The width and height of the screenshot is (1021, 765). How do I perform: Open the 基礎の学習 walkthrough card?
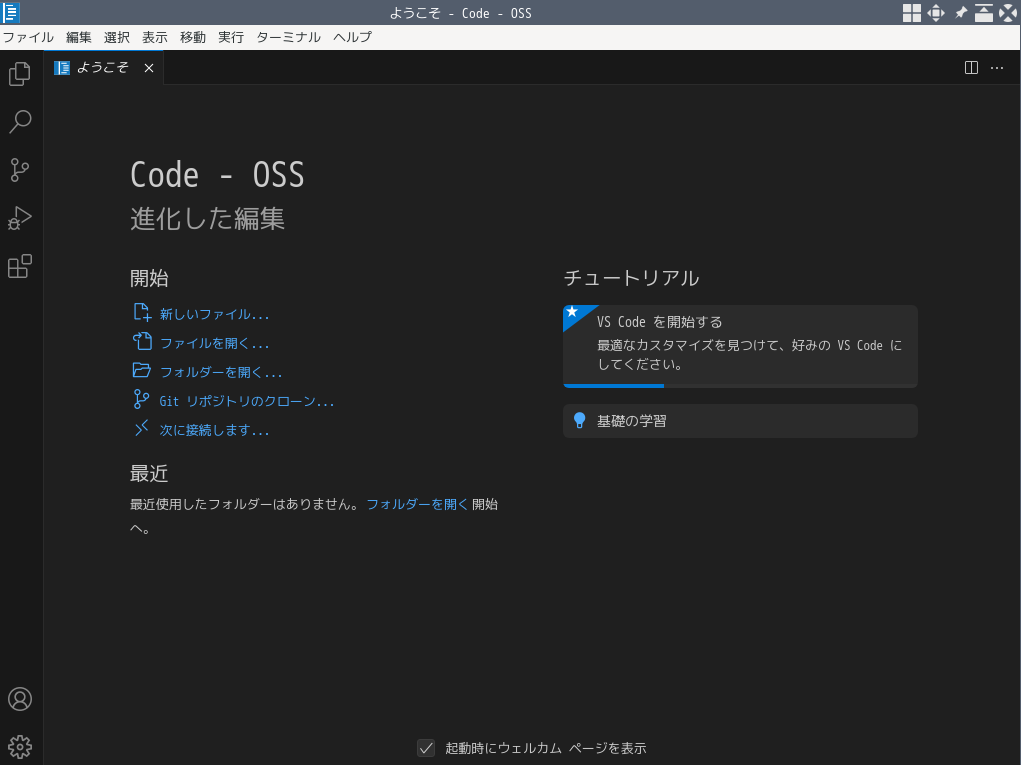coord(740,421)
